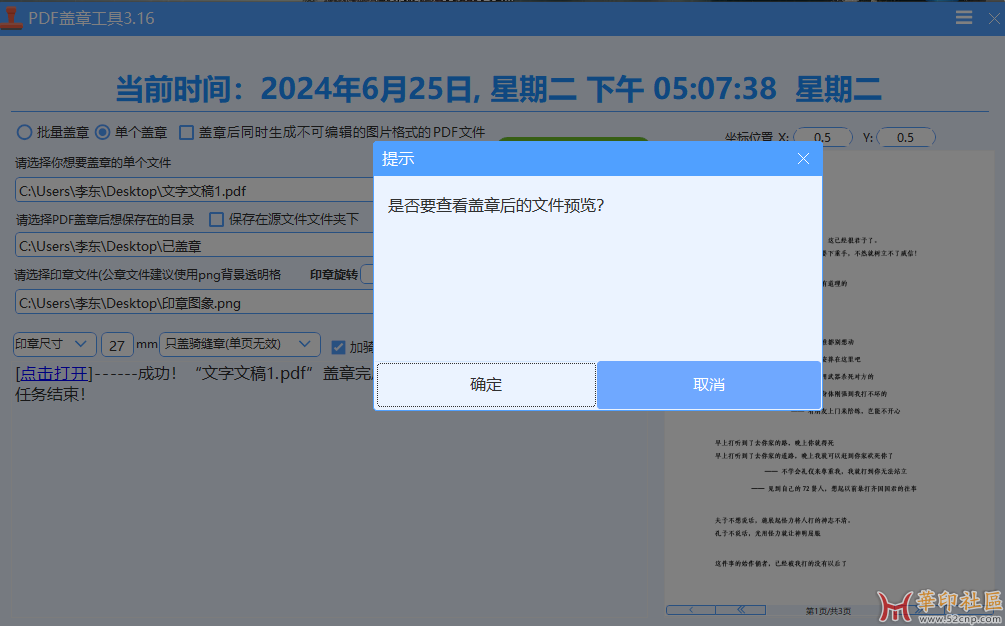Click the stamp size 27 mm field

pos(117,345)
